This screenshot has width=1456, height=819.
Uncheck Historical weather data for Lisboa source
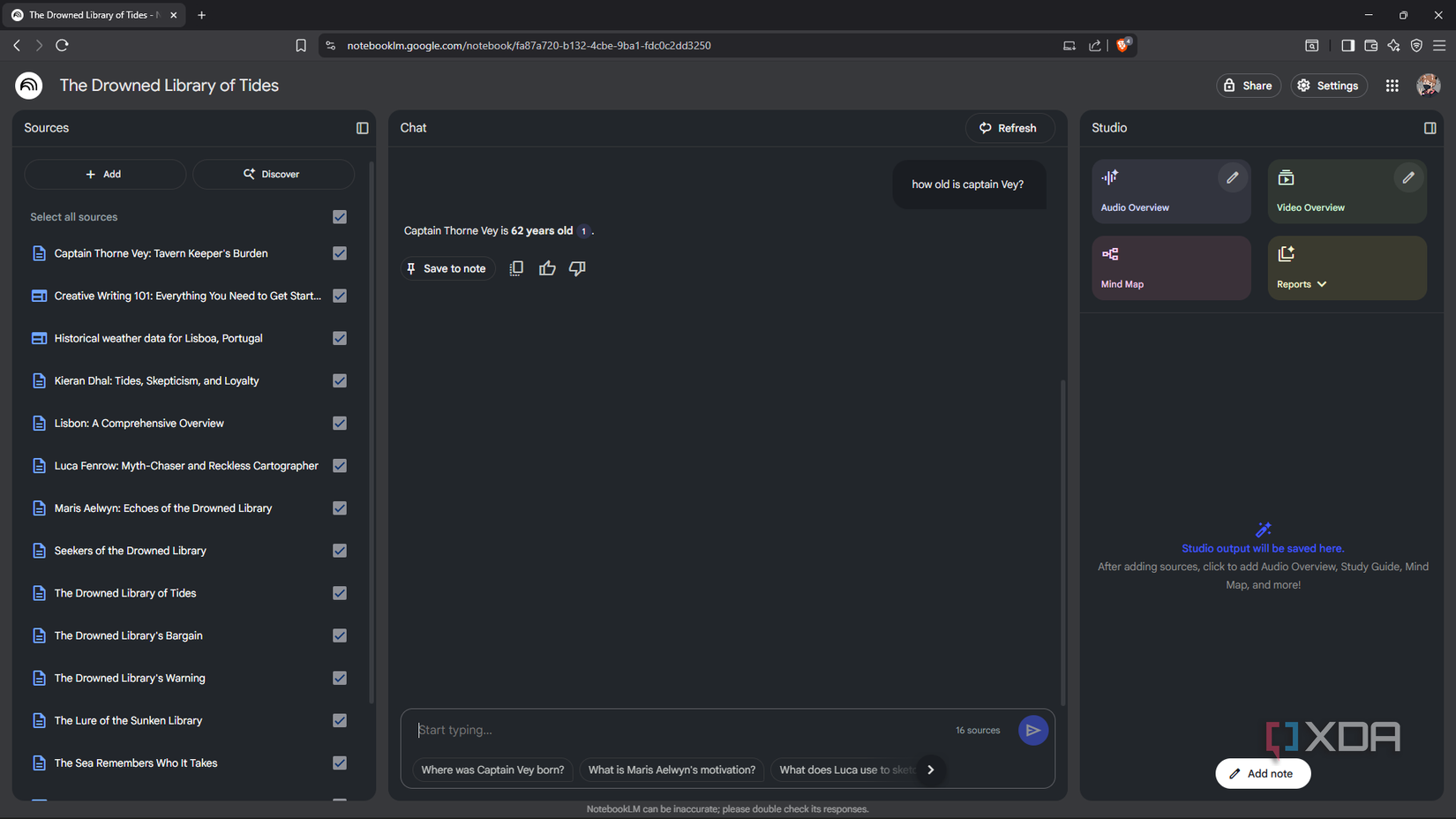(x=340, y=338)
